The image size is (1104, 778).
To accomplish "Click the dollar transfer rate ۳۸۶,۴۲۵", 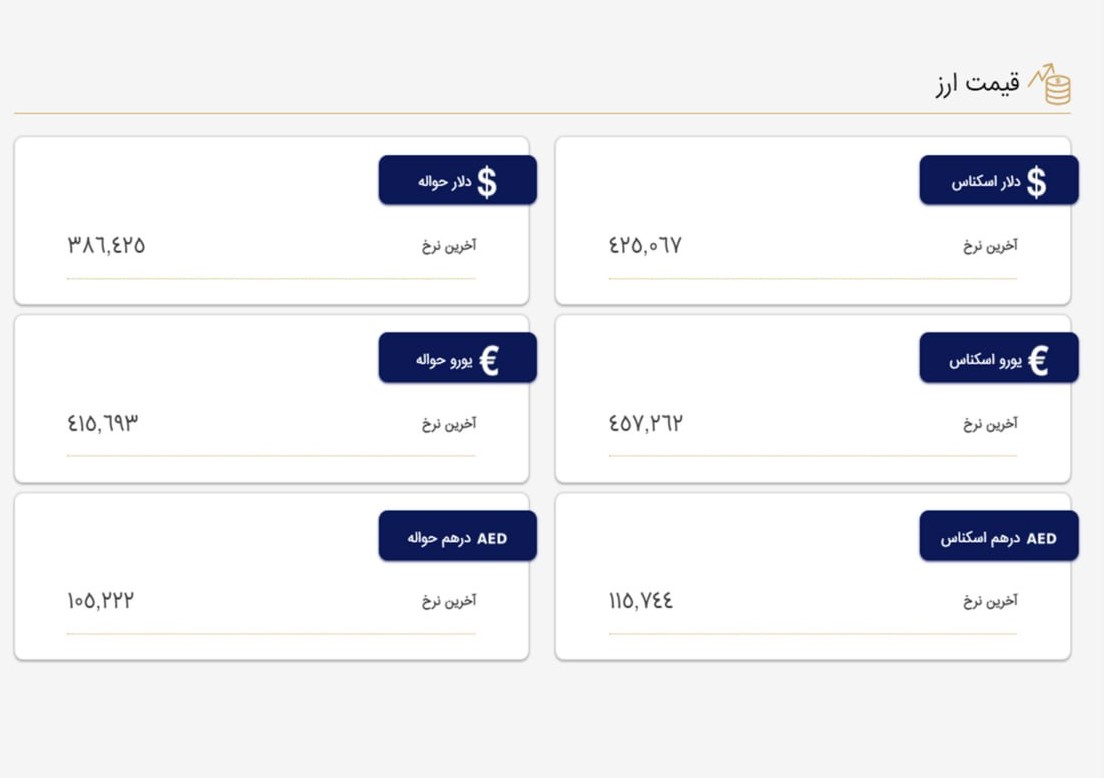I will pos(106,245).
